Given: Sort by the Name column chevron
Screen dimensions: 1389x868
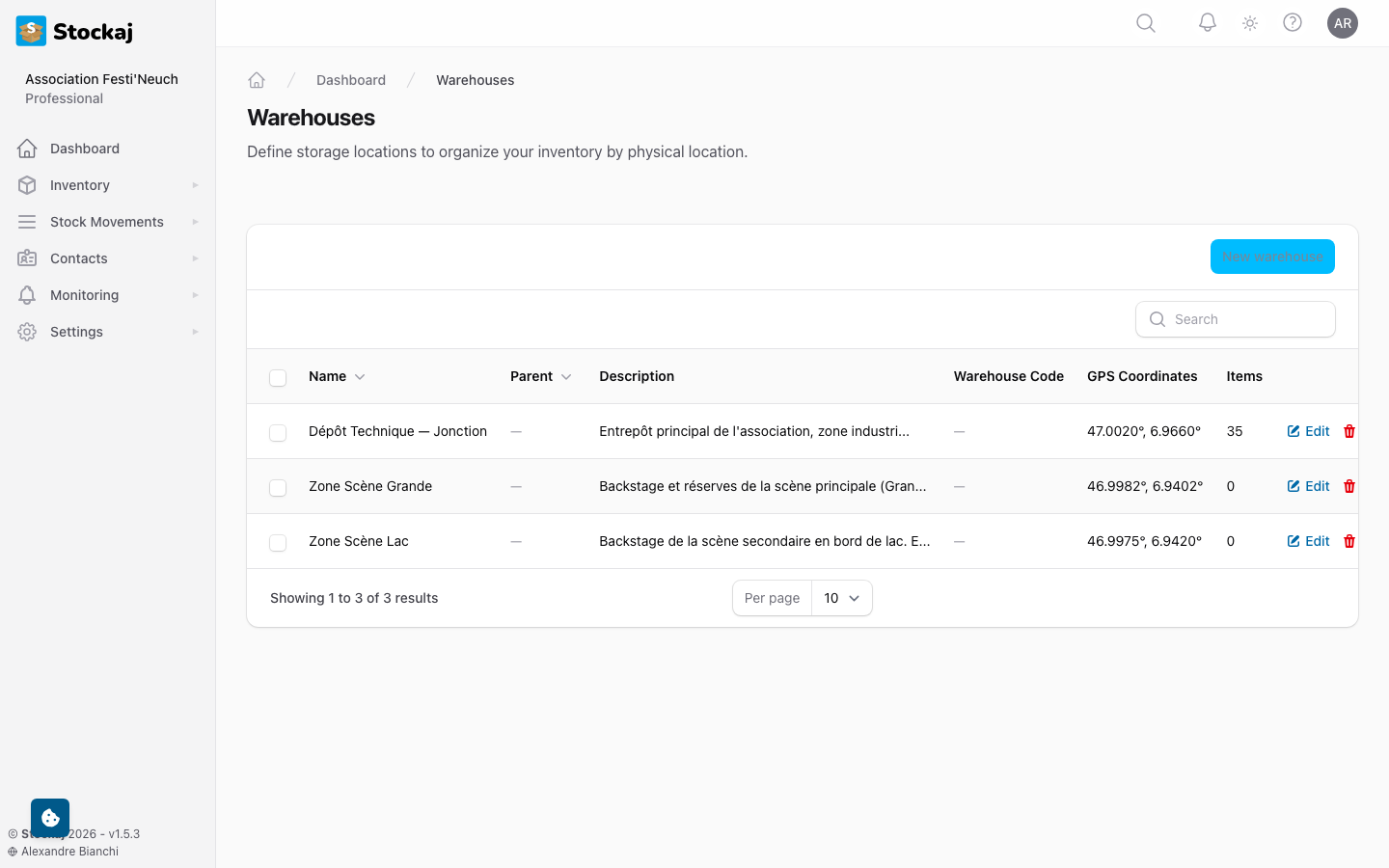Looking at the screenshot, I should tap(360, 377).
